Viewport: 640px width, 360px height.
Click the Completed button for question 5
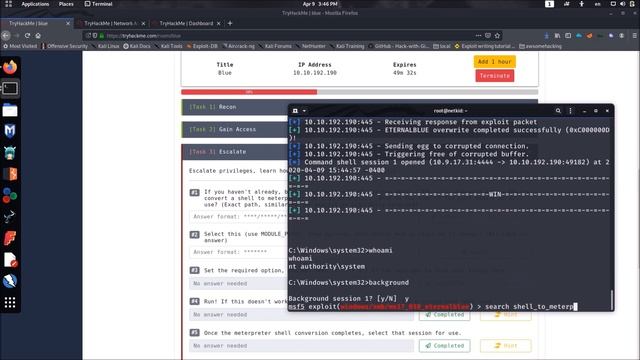[444, 346]
